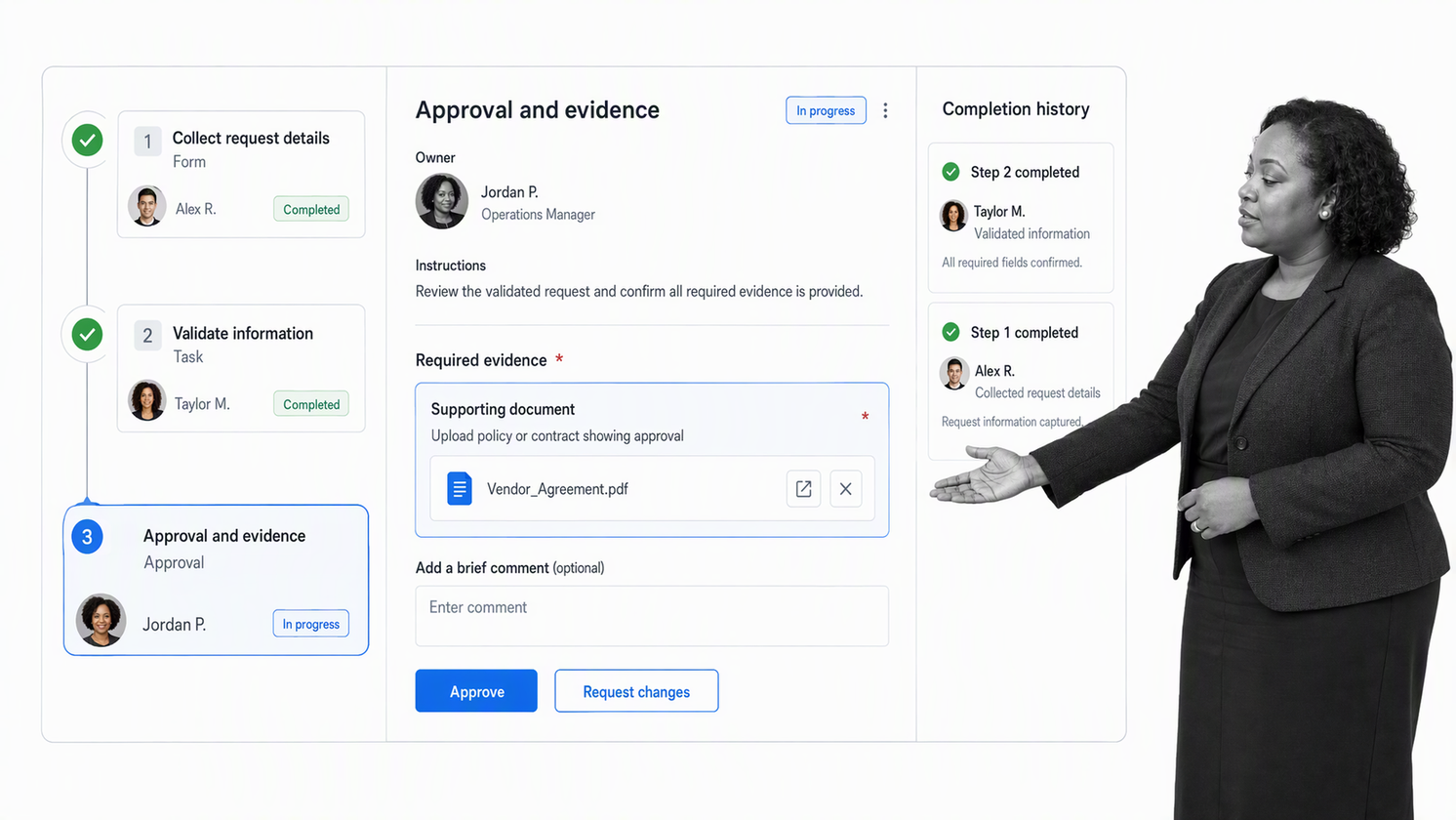1456x820 pixels.
Task: Click the step 1 number badge
Action: pos(147,141)
